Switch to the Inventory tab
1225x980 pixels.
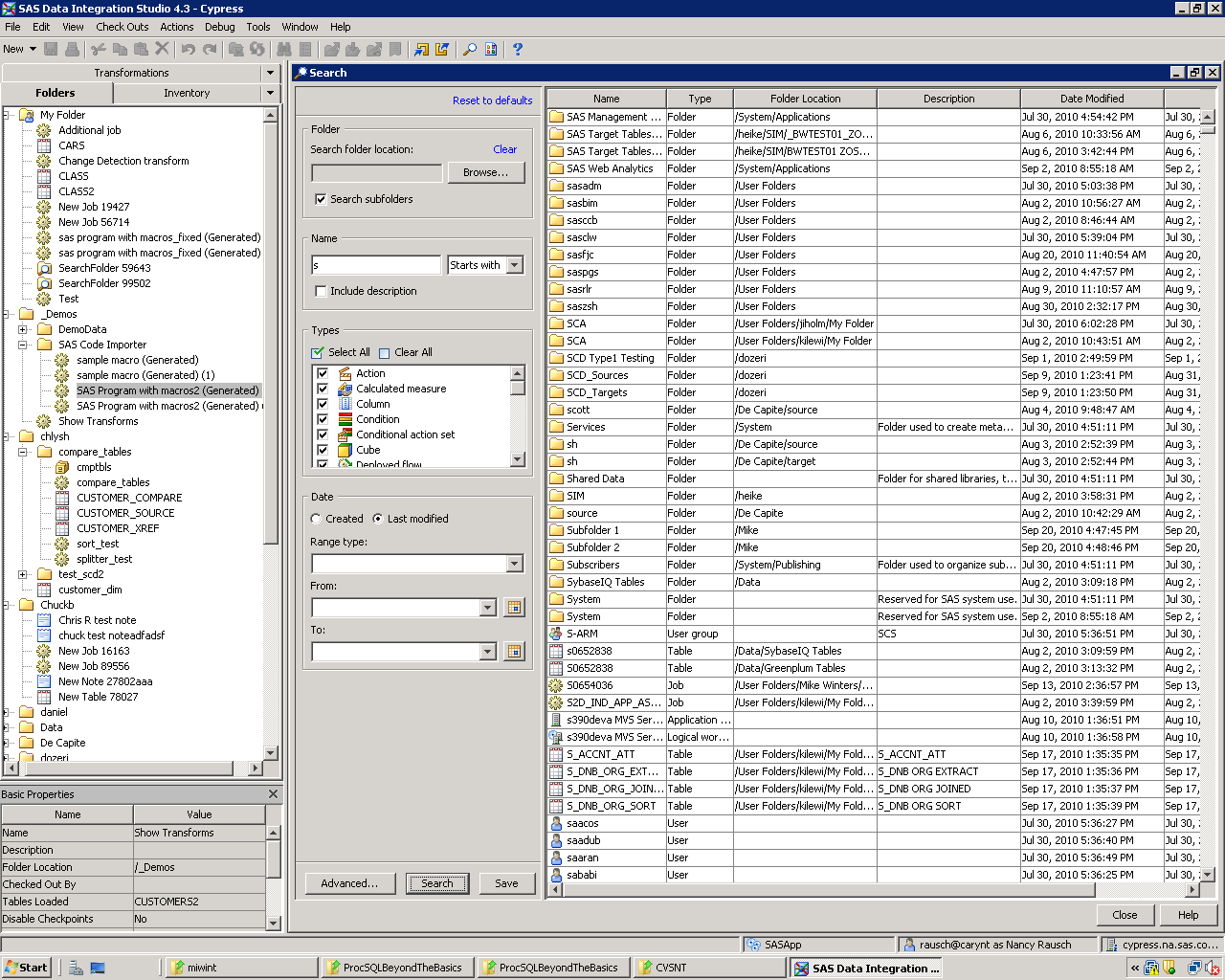click(187, 93)
